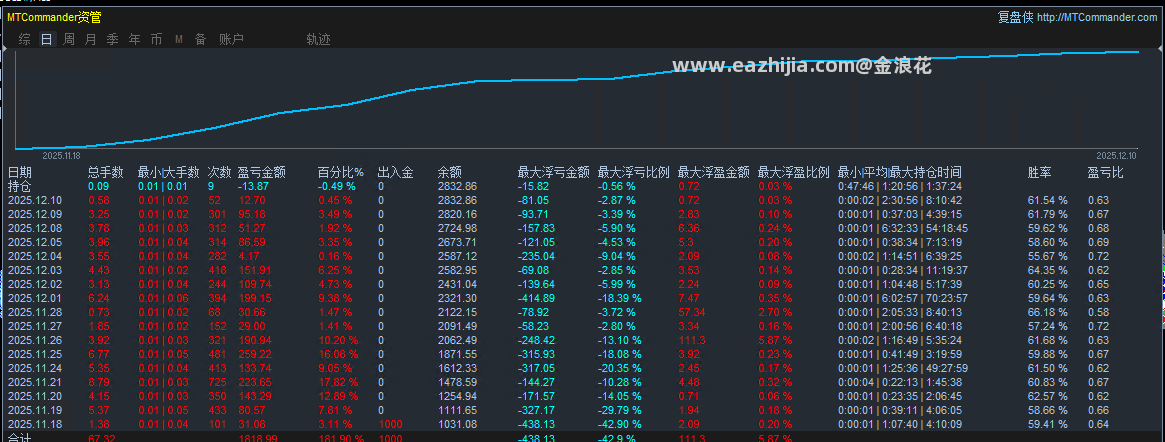Click the 最大浮亏比例 column header
Viewport: 1165px width, 442px height.
634,172
